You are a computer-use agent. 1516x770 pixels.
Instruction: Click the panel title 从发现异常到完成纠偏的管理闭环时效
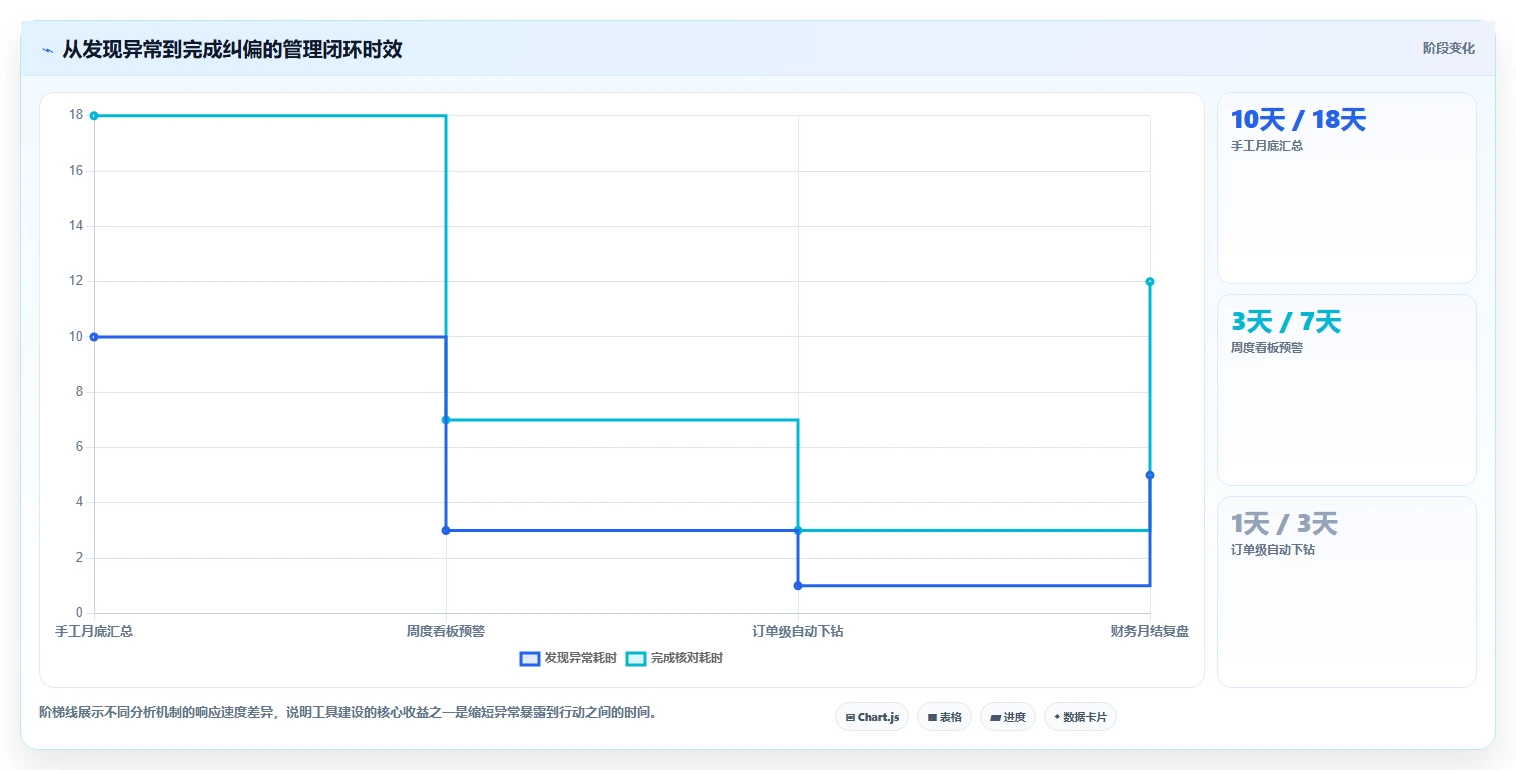[x=232, y=49]
